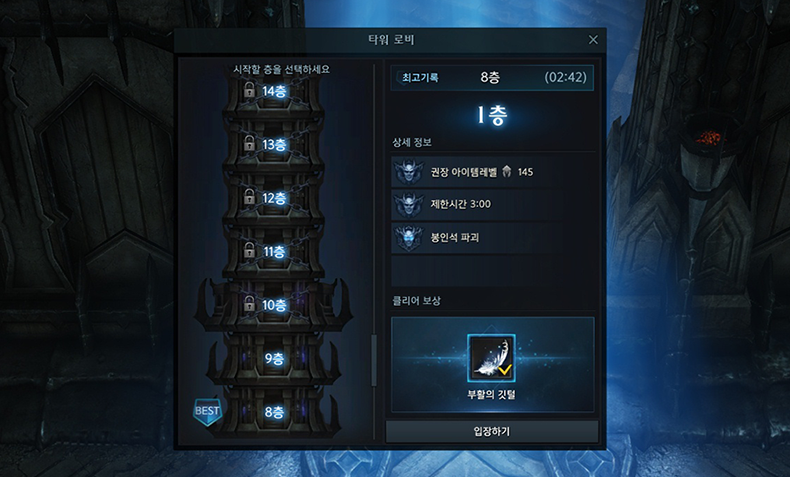The image size is (790, 477).
Task: Choose the 12층 floor label
Action: coord(274,198)
